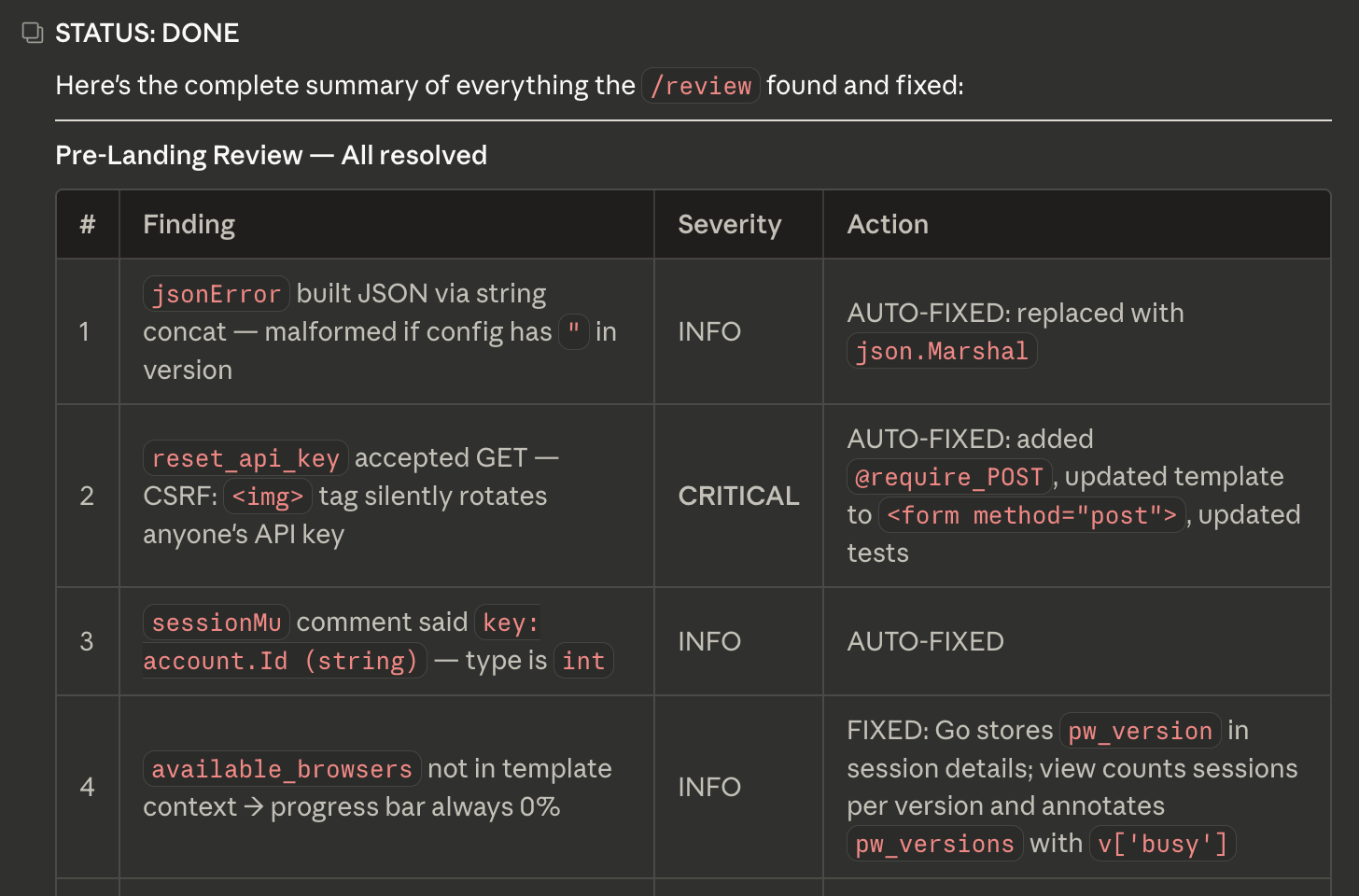Image resolution: width=1359 pixels, height=896 pixels.
Task: Click the sessionMu code chip
Action: [216, 623]
